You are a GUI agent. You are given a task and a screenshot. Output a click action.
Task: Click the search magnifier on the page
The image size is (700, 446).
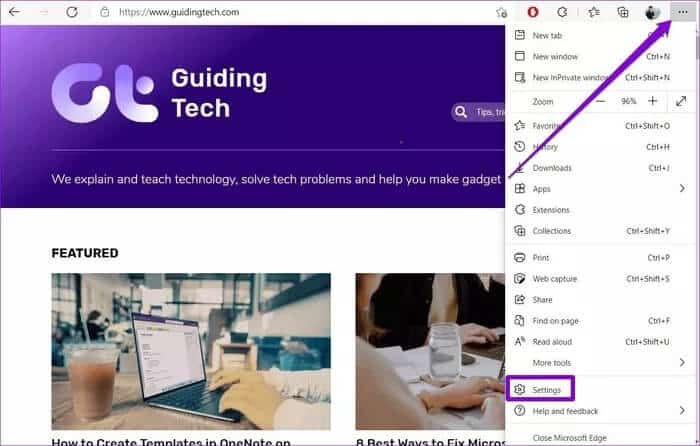point(461,112)
